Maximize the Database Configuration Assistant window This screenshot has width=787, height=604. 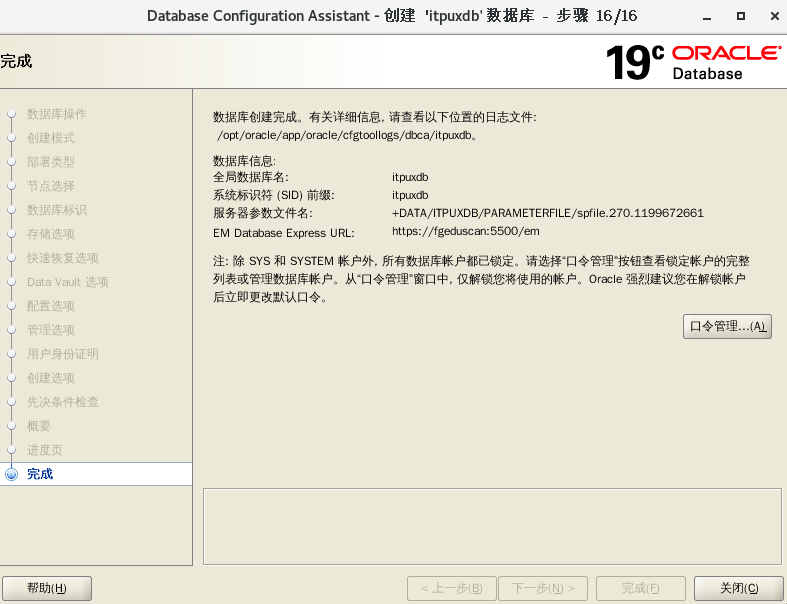tap(740, 16)
